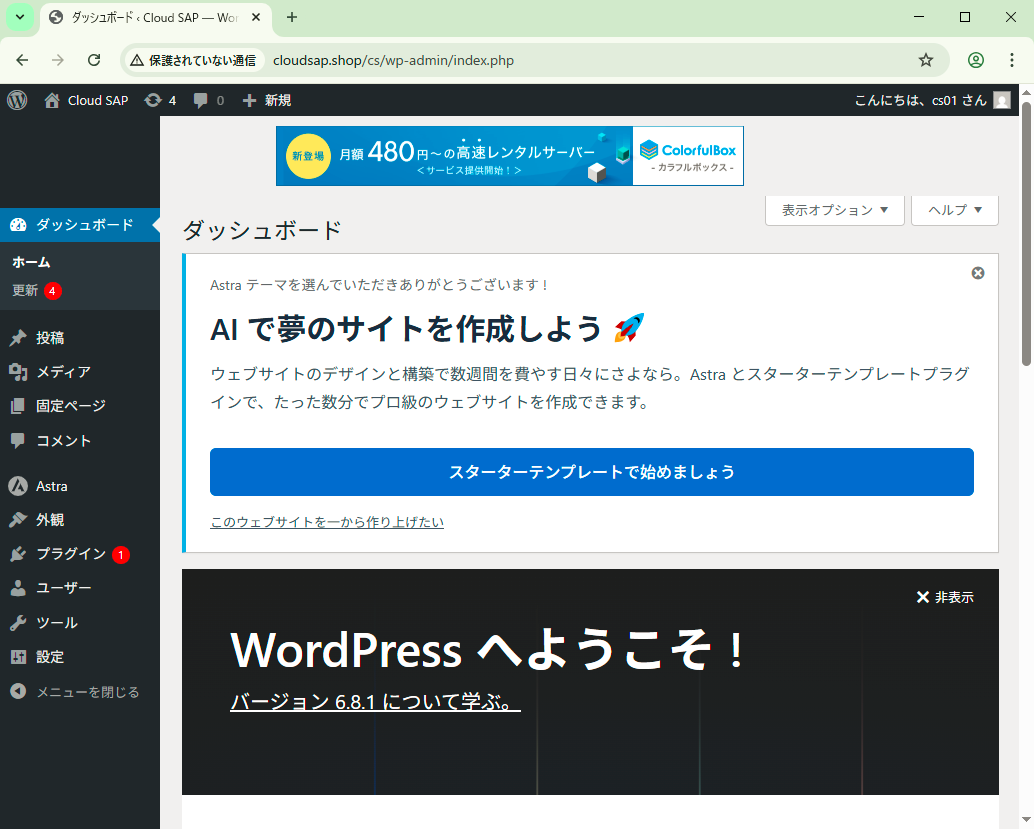This screenshot has width=1034, height=829.
Task: Click 保護されていない通信 security warning
Action: [193, 61]
